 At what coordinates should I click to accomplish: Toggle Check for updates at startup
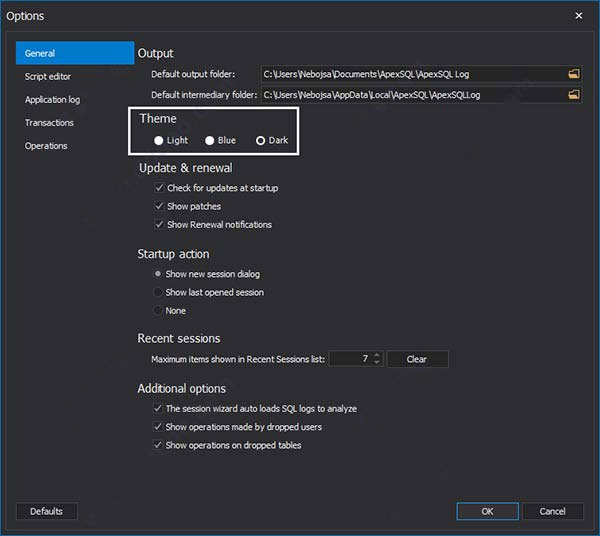(x=159, y=188)
